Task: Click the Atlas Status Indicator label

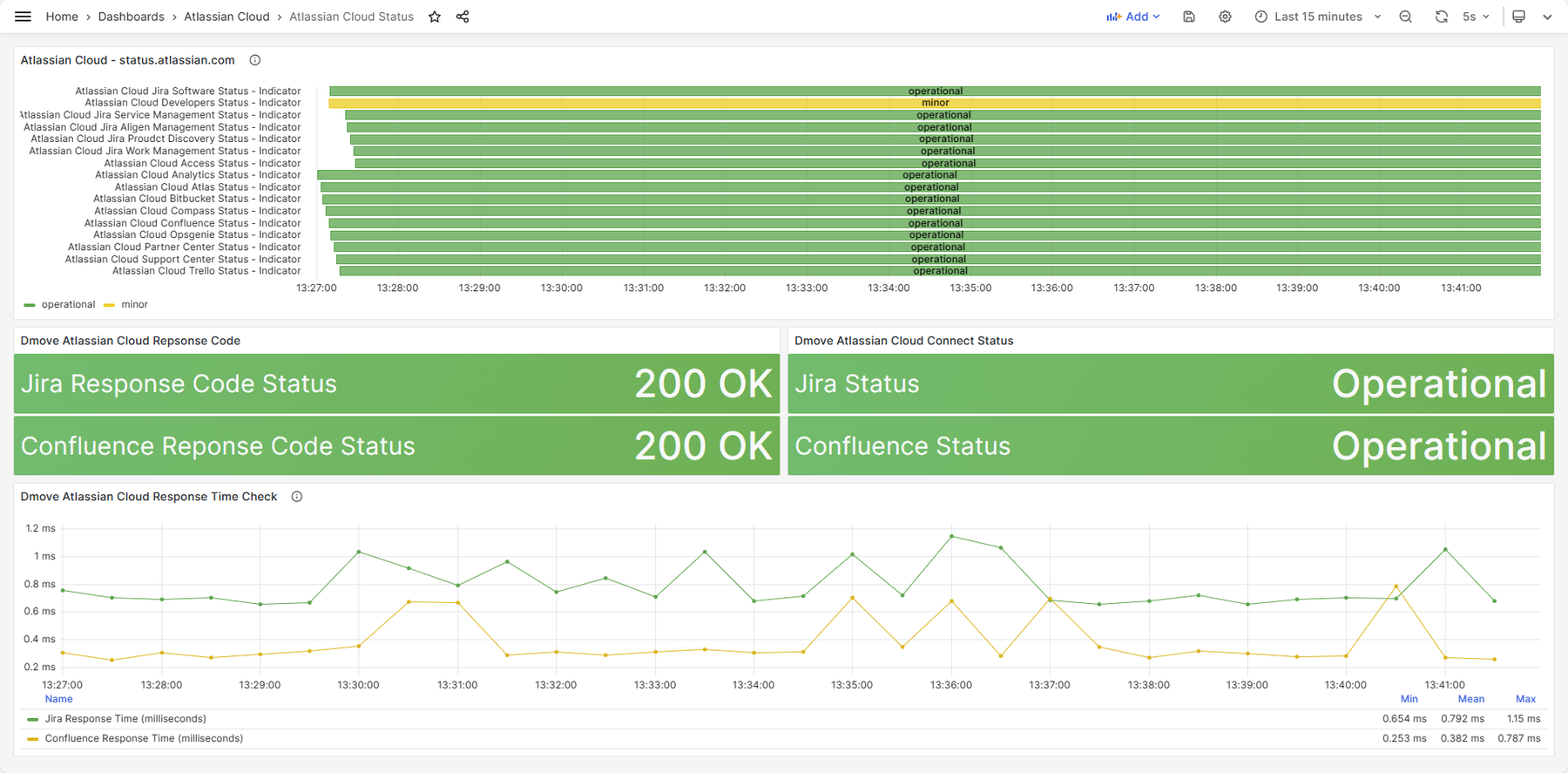Action: point(208,187)
